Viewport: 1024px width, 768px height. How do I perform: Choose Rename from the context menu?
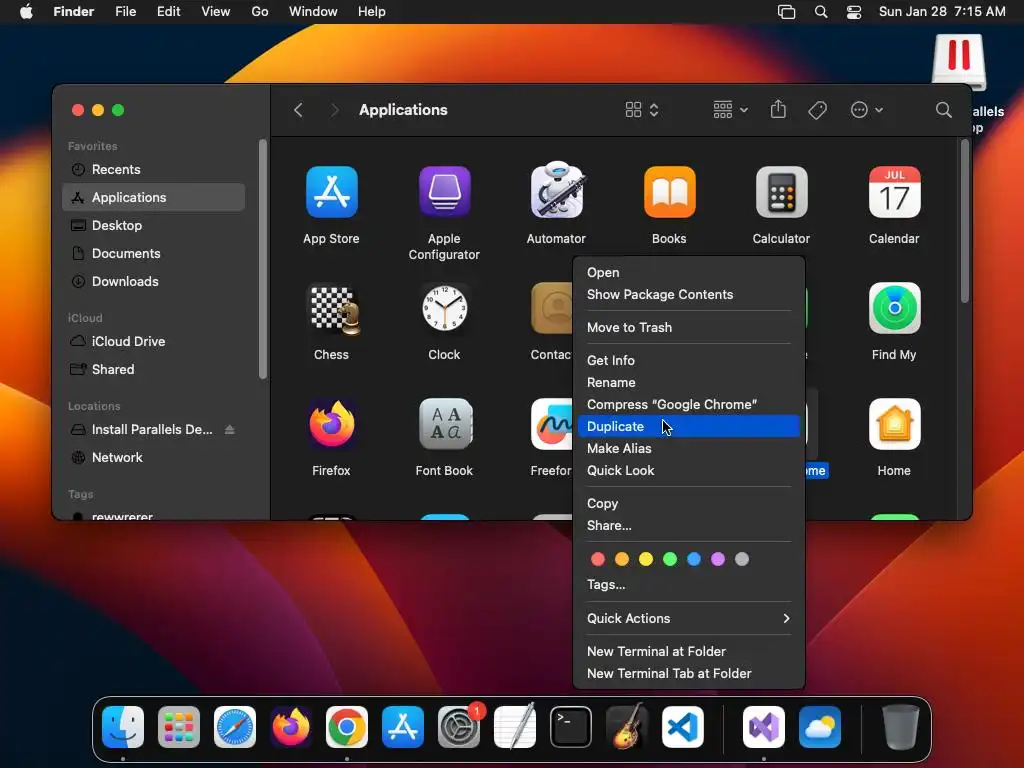(688, 383)
